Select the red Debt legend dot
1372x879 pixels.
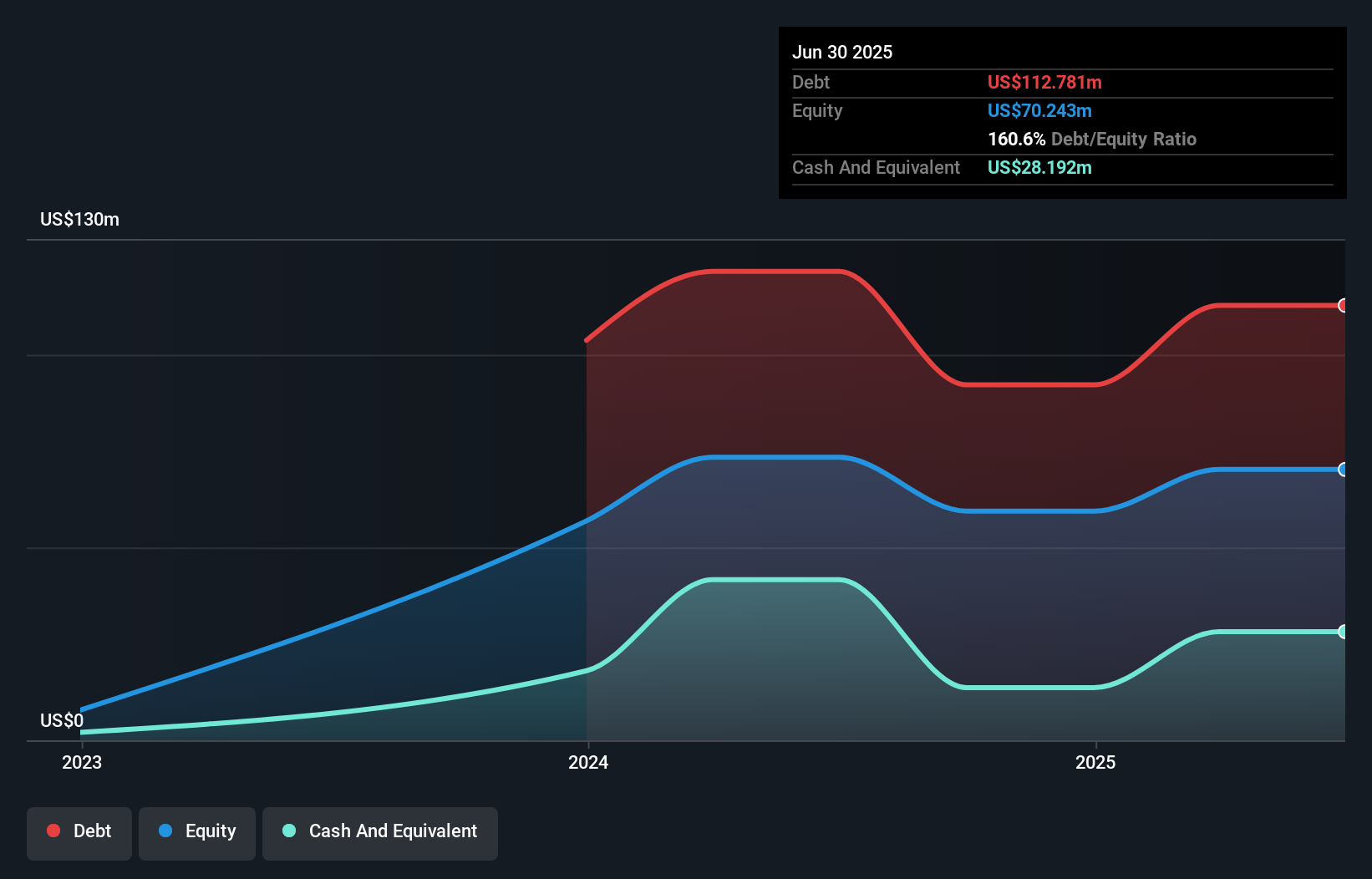[x=52, y=831]
